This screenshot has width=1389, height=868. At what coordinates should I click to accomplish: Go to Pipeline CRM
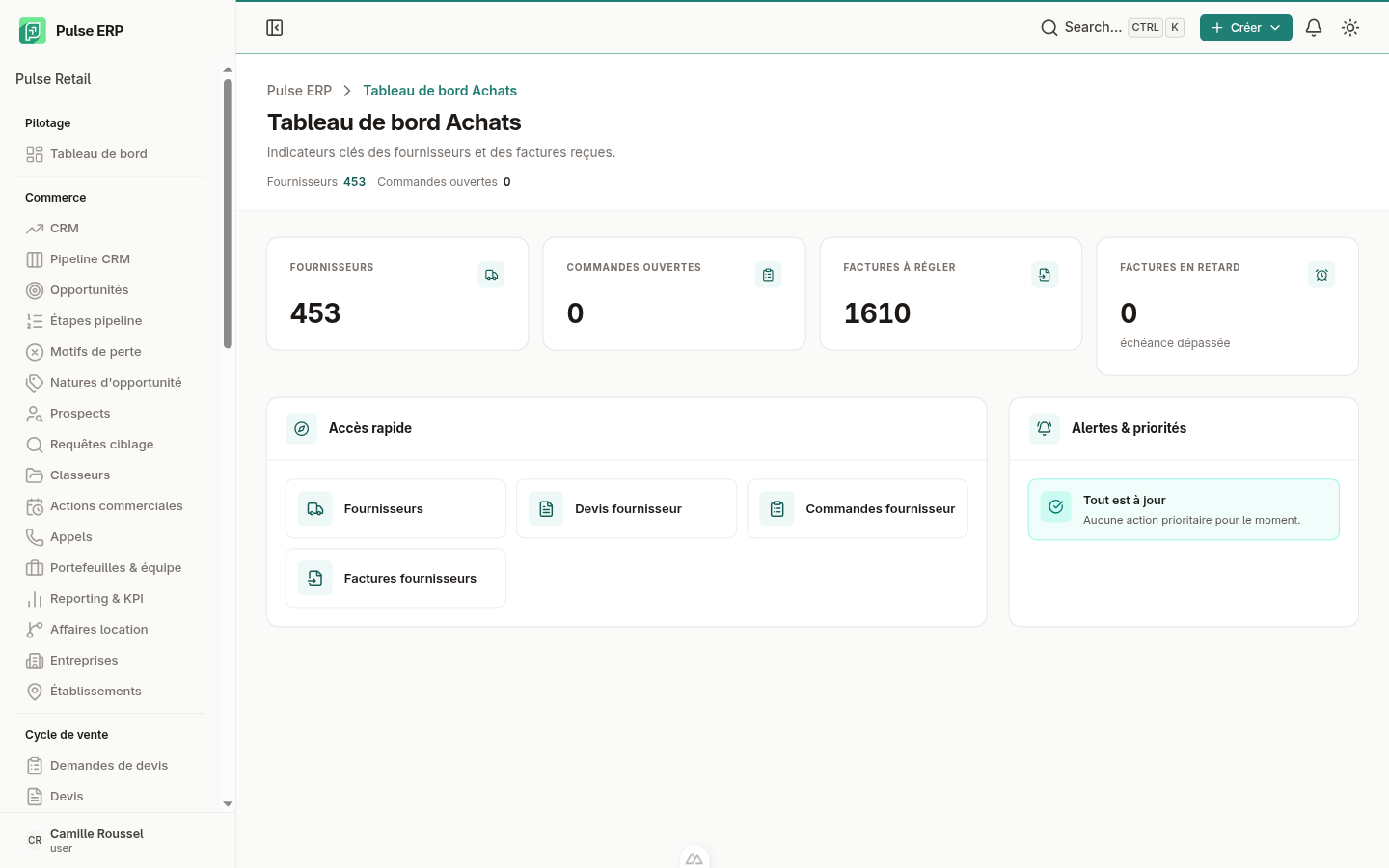pyautogui.click(x=110, y=259)
